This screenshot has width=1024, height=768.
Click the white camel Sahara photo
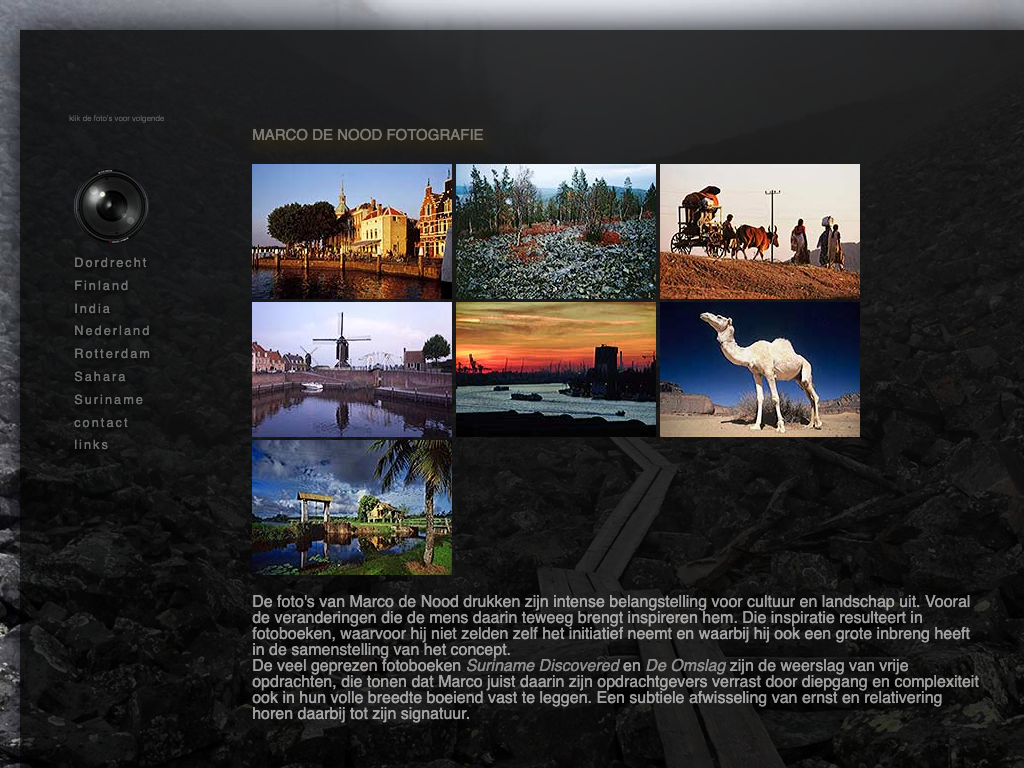[759, 369]
